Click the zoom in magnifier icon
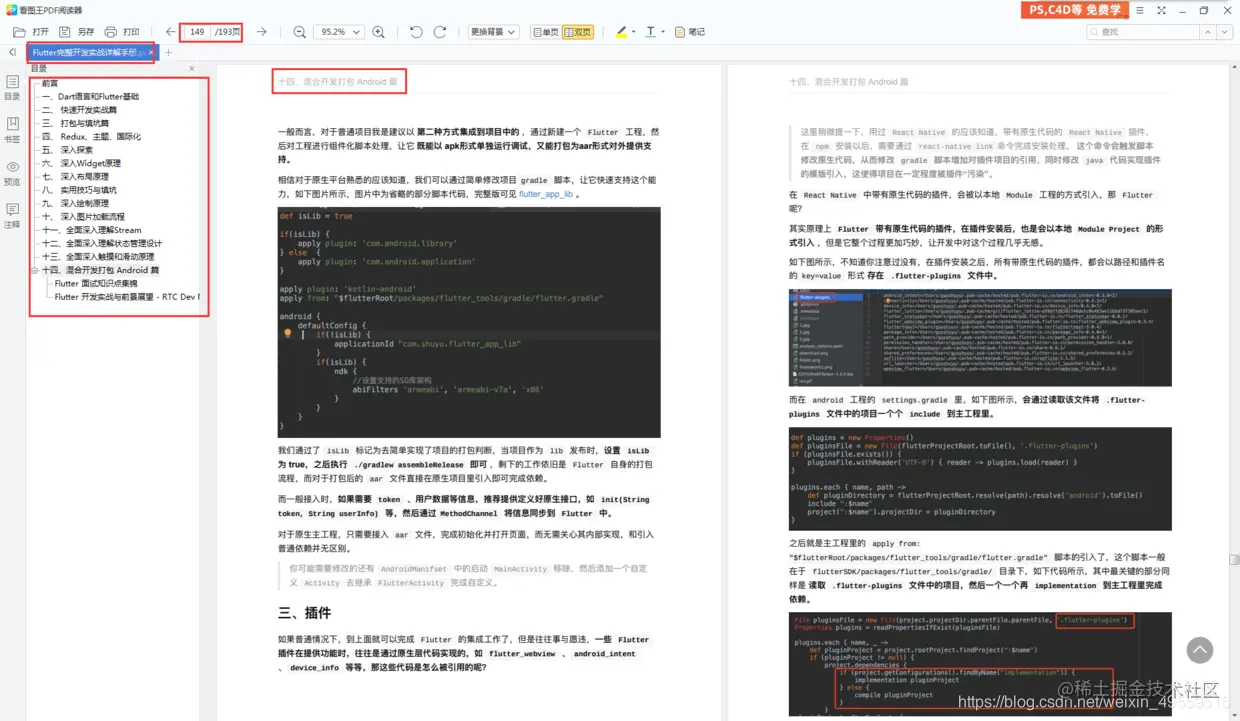This screenshot has width=1240, height=721. 378,32
